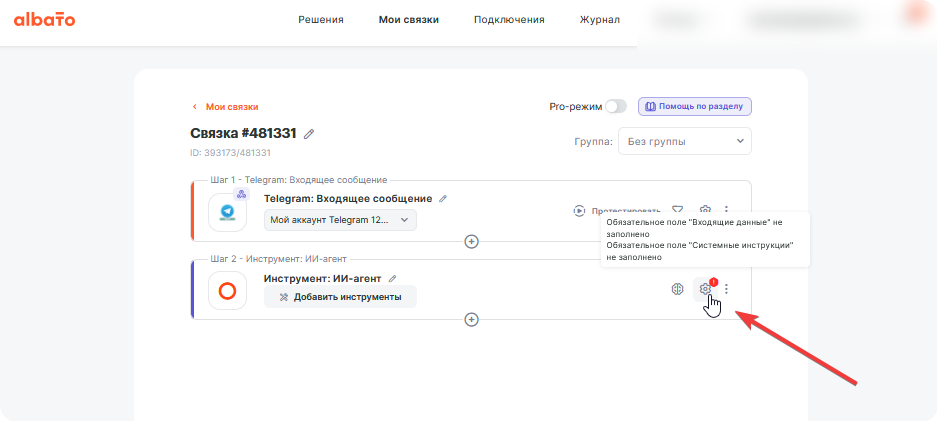Open the Решения menu
This screenshot has height=421, width=937.
point(321,20)
